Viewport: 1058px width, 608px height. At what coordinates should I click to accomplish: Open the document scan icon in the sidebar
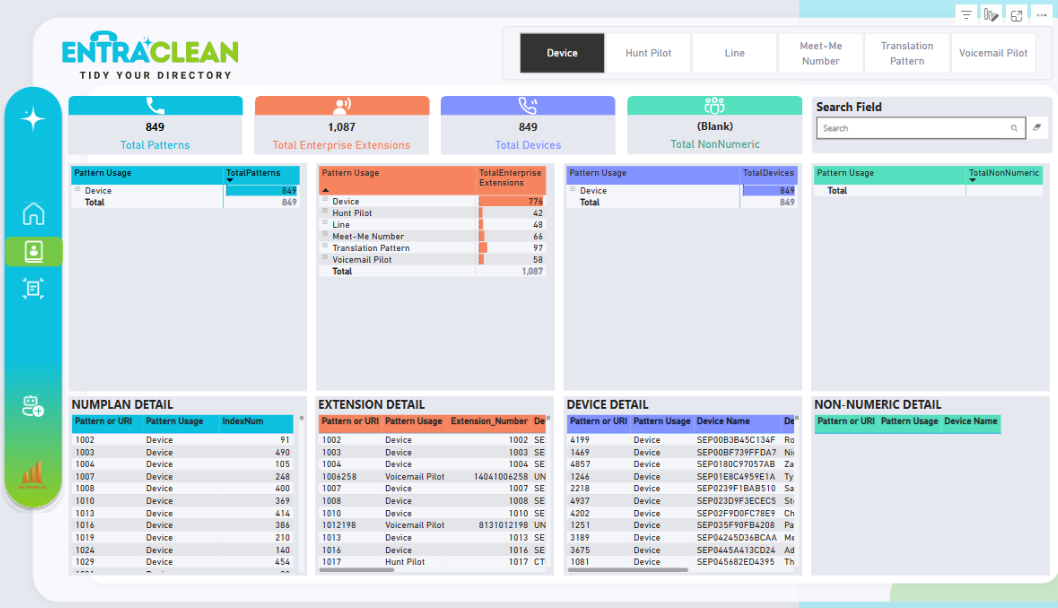(33, 289)
